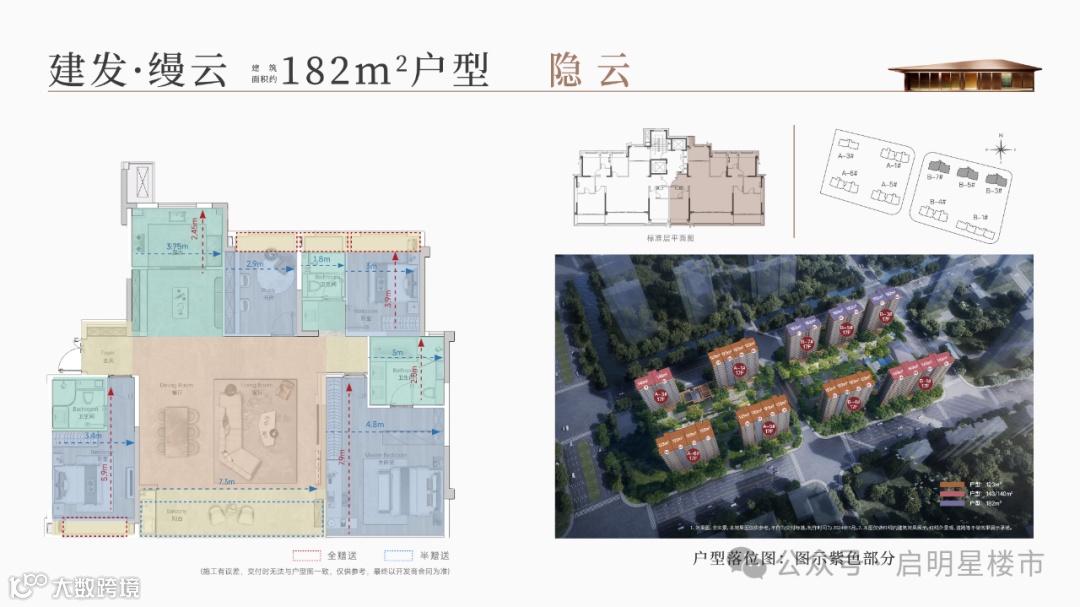This screenshot has height=607, width=1080.
Task: Click the L-shaped sofa in the living room
Action: pyautogui.click(x=238, y=434)
